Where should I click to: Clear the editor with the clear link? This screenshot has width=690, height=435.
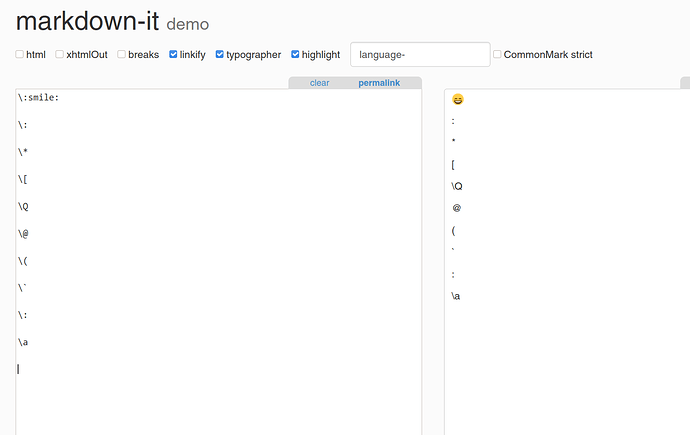(319, 83)
